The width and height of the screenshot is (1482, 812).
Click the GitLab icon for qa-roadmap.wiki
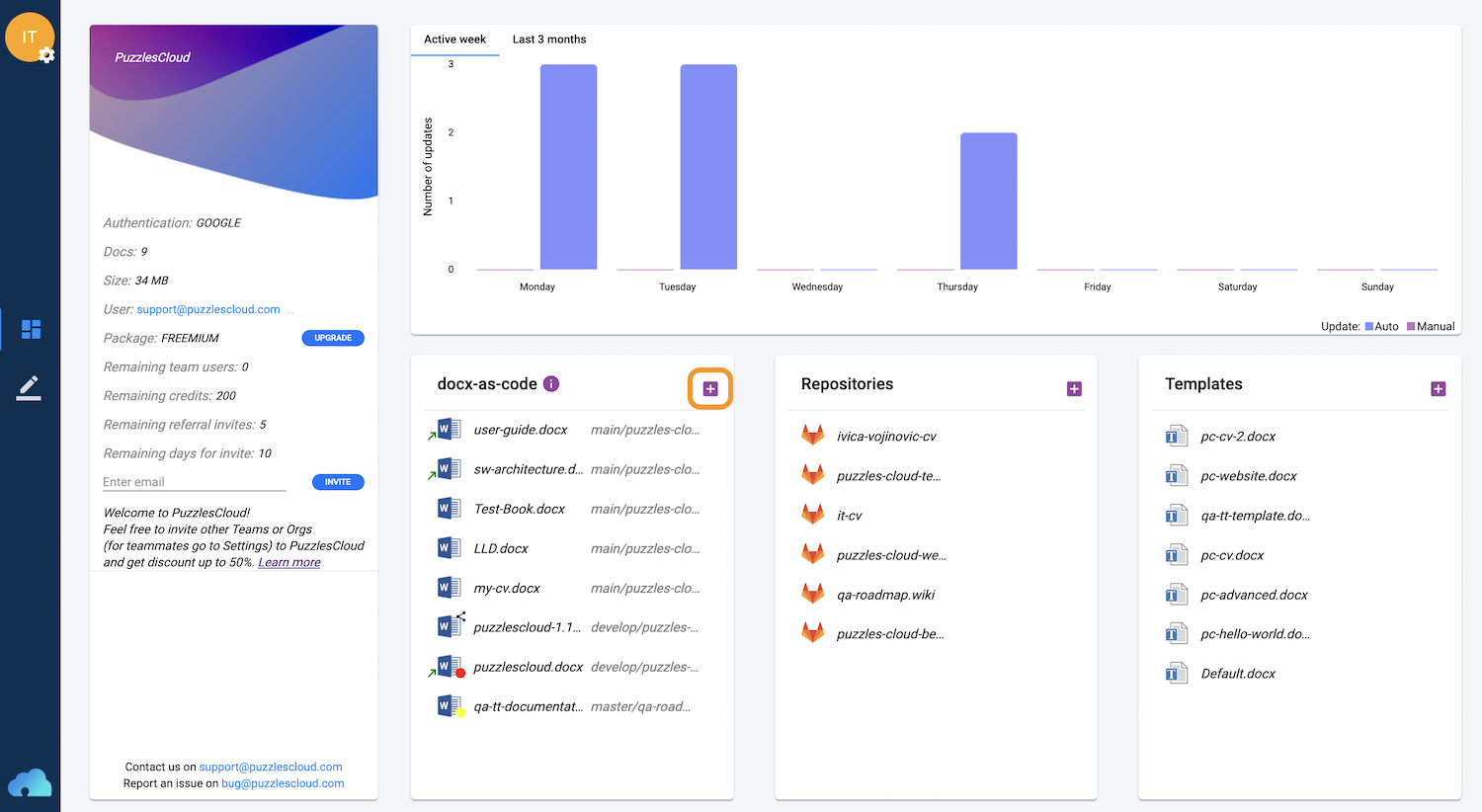(x=812, y=594)
